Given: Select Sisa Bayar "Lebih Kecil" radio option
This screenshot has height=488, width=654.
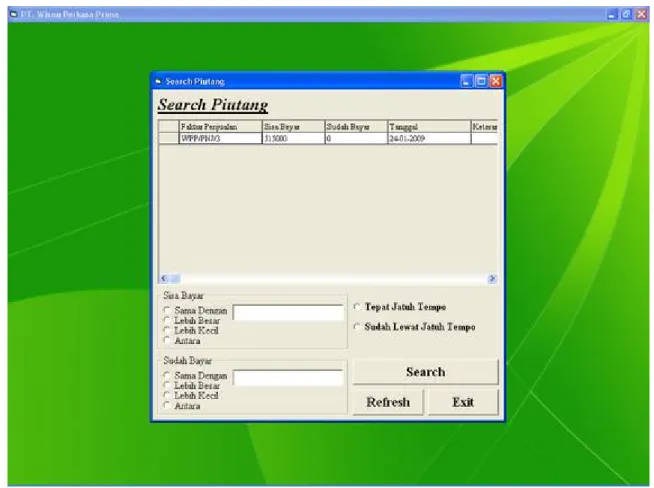Looking at the screenshot, I should coord(167,330).
